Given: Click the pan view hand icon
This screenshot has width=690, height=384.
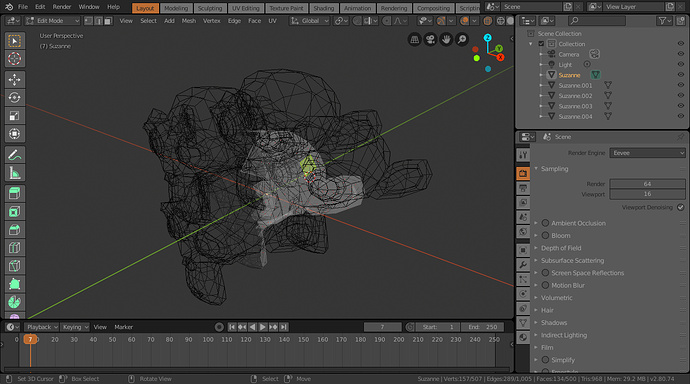Looking at the screenshot, I should (x=446, y=40).
